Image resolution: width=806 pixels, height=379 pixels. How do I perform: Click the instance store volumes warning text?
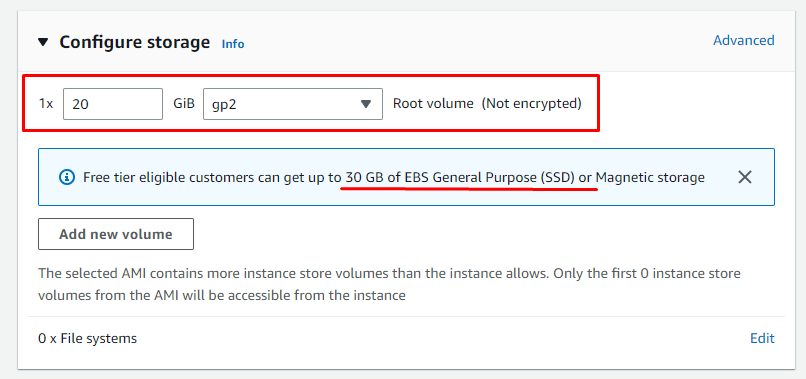(x=389, y=284)
